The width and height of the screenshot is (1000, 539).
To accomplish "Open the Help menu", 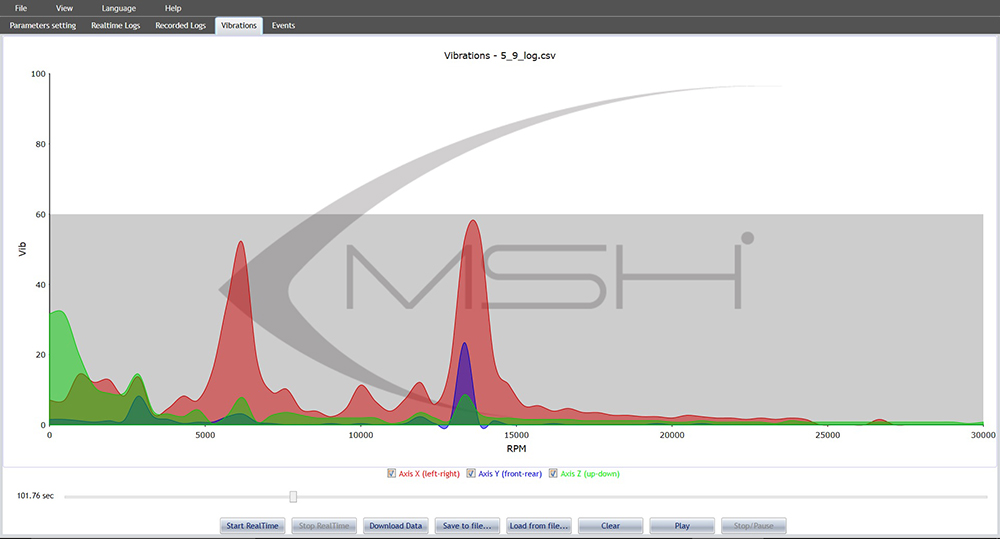I will pos(173,8).
